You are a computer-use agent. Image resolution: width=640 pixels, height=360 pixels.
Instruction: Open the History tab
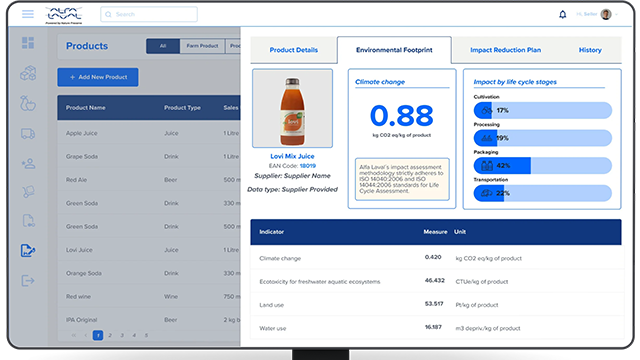coord(590,50)
